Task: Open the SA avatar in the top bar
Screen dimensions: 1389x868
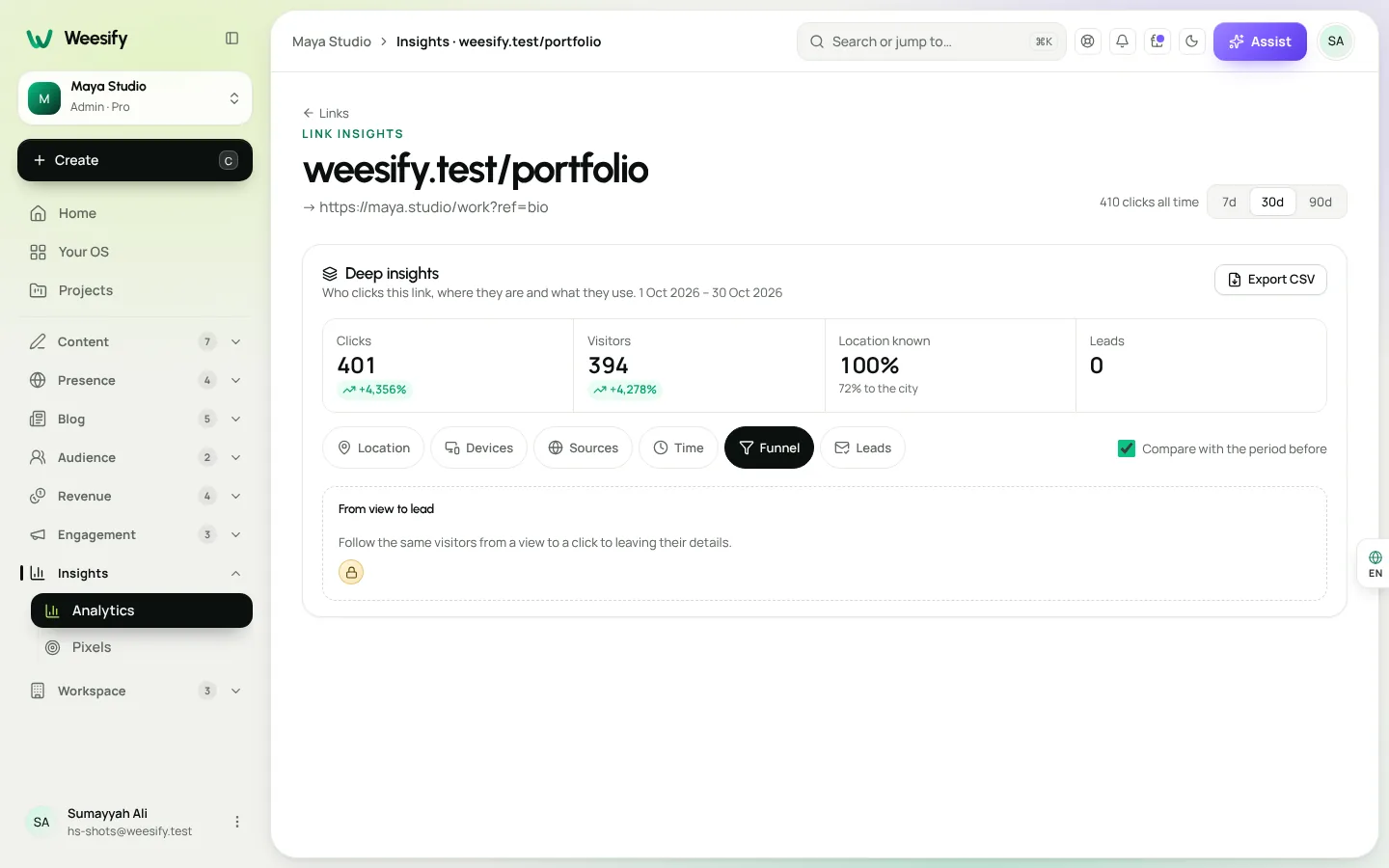Action: (1336, 41)
